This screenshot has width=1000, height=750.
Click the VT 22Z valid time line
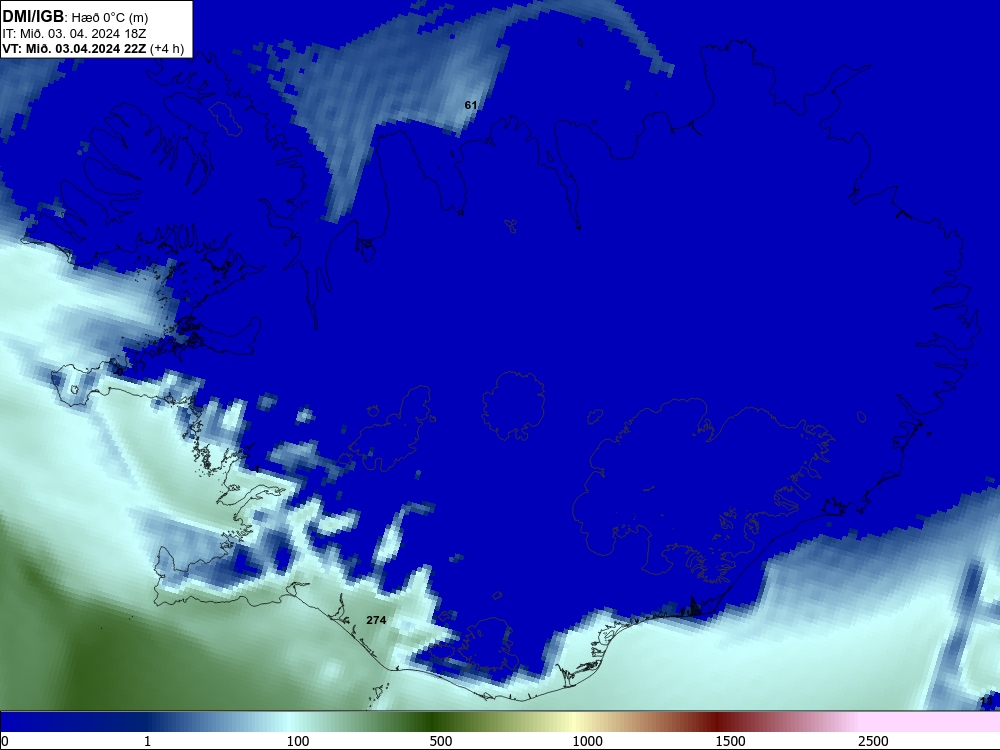[x=74, y=49]
